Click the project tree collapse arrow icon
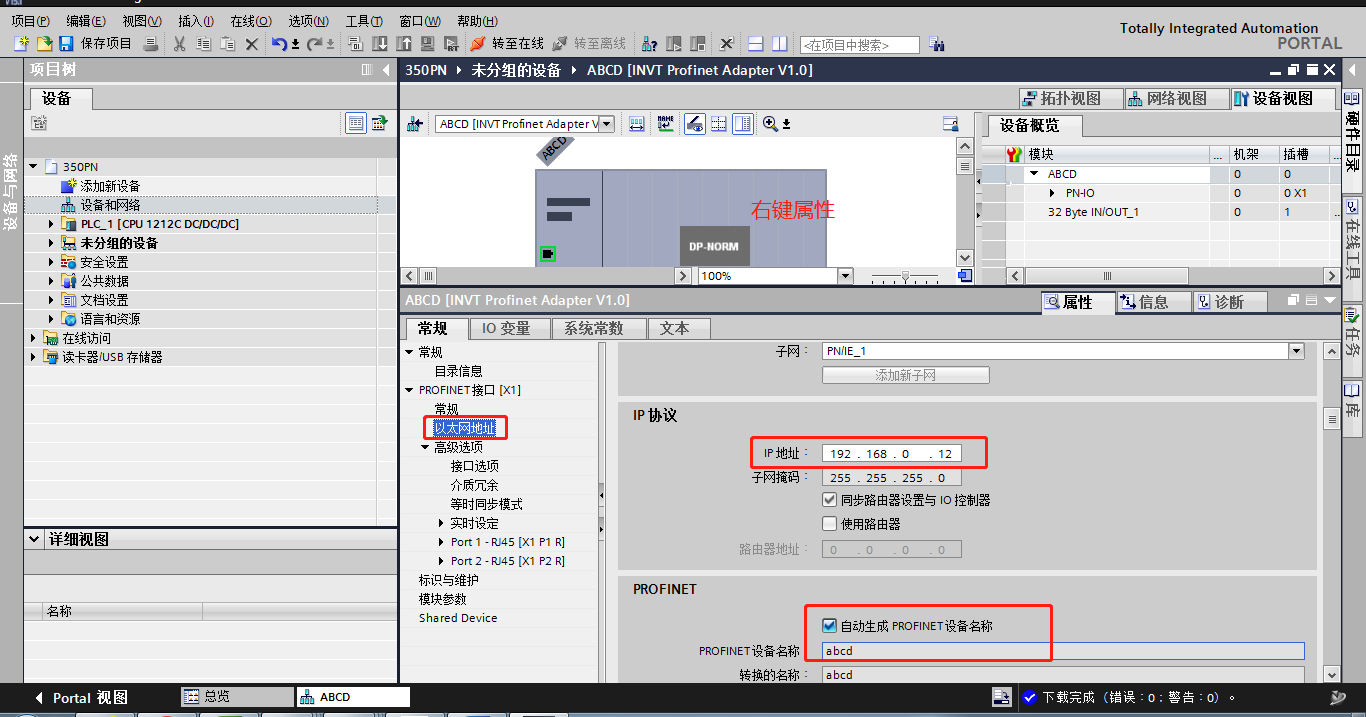Screen dimensions: 1366x717 coord(387,70)
